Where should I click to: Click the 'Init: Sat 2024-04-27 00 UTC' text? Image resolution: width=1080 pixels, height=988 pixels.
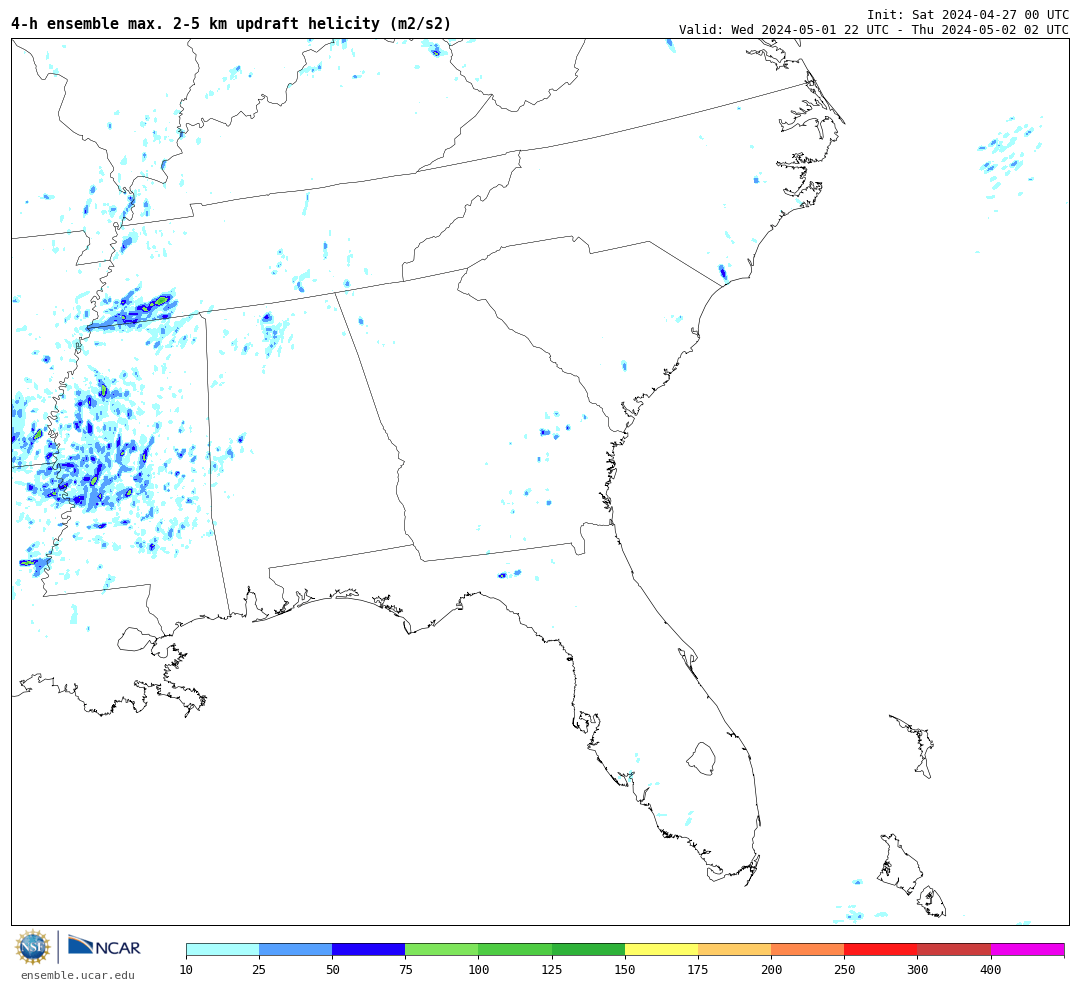click(x=968, y=14)
